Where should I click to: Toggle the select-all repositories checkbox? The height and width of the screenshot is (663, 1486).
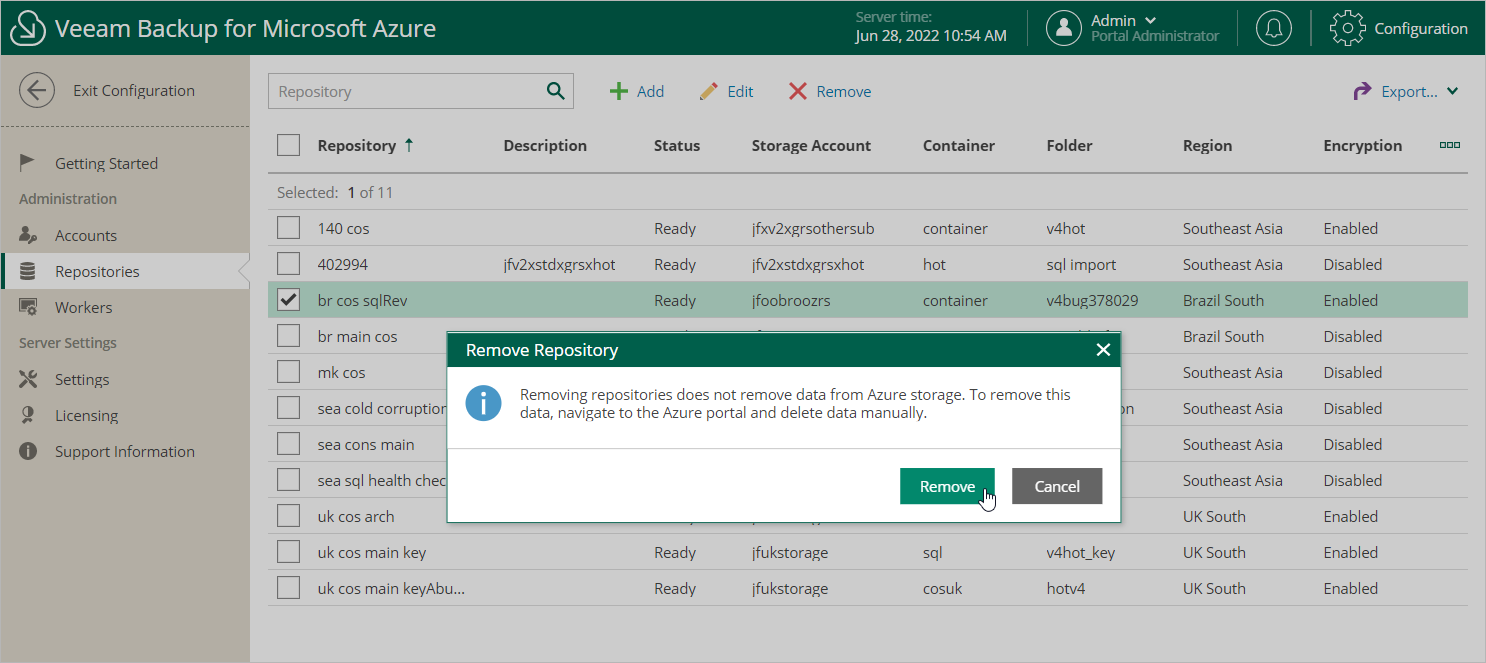coord(289,145)
